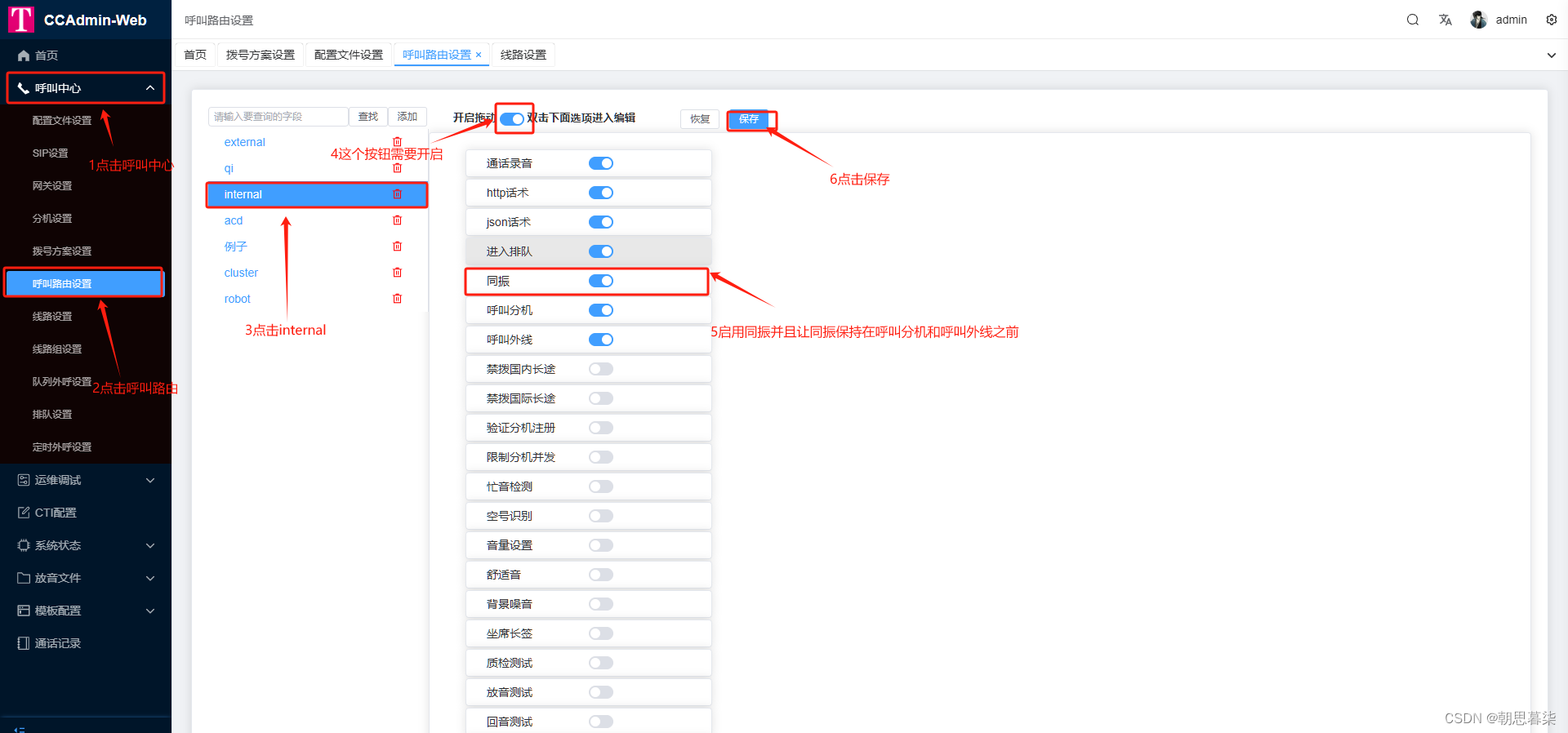Screen dimensions: 1568x733
Task: Select the acd route entry
Action: 234,220
